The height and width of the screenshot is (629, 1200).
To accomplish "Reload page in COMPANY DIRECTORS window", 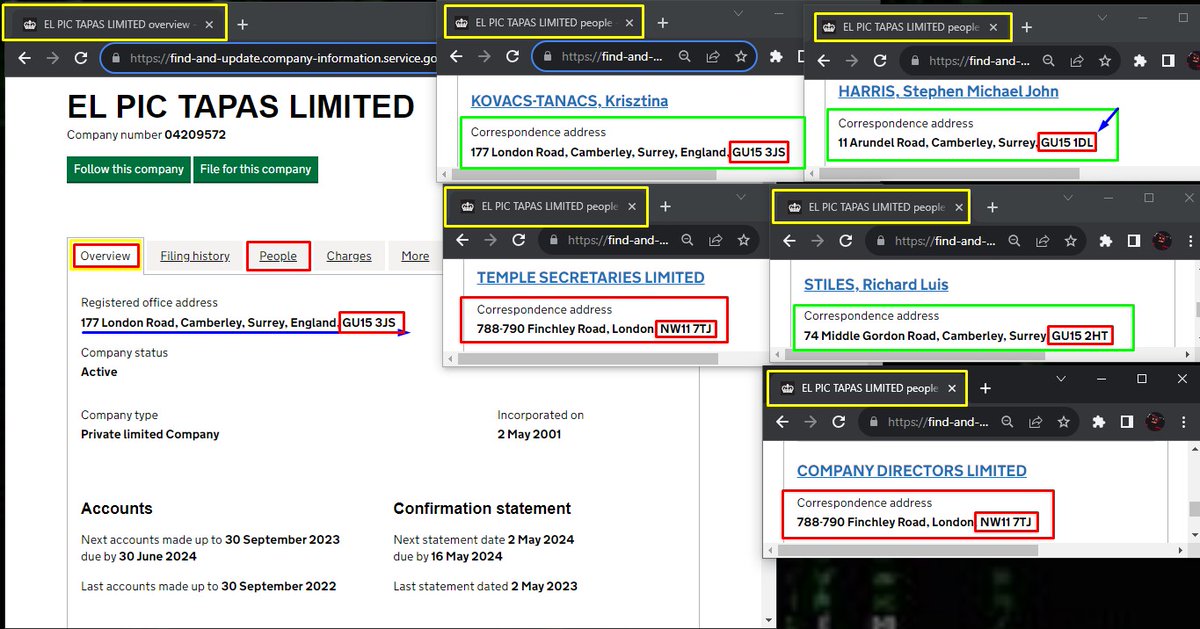I will pyautogui.click(x=839, y=422).
